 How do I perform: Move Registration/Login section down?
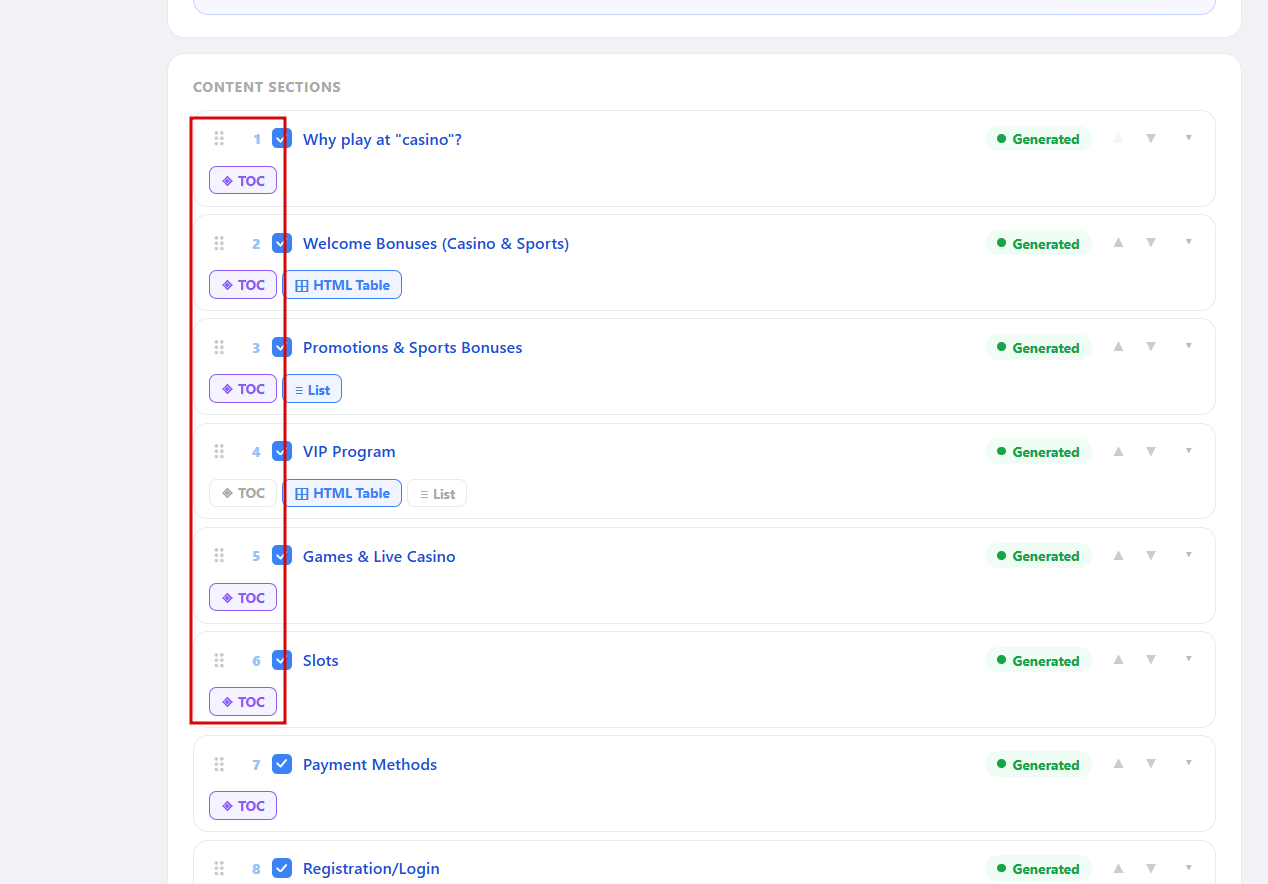pyautogui.click(x=1151, y=867)
